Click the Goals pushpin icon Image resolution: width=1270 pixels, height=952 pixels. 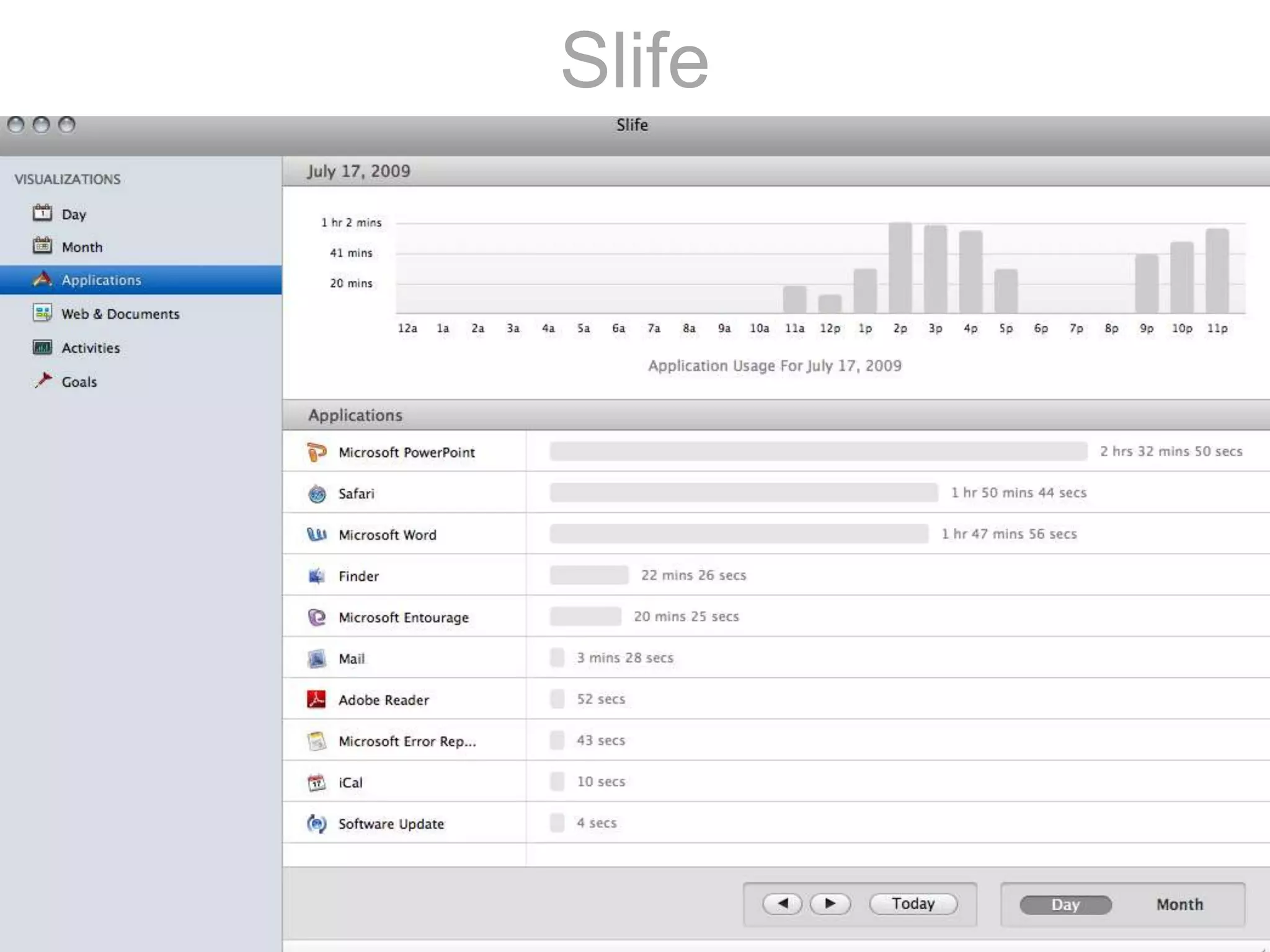[43, 380]
